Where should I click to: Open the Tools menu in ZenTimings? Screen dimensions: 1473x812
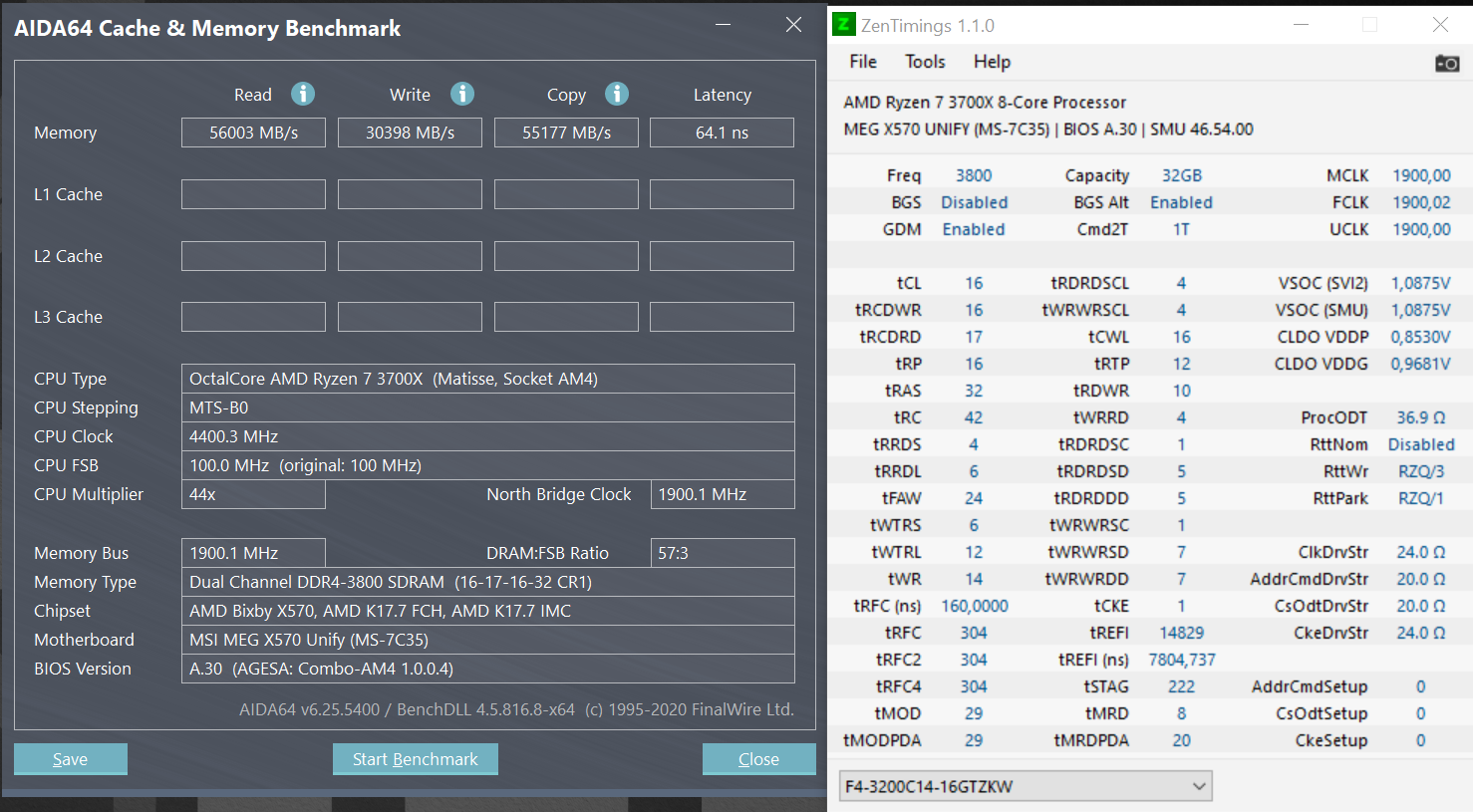tap(925, 62)
